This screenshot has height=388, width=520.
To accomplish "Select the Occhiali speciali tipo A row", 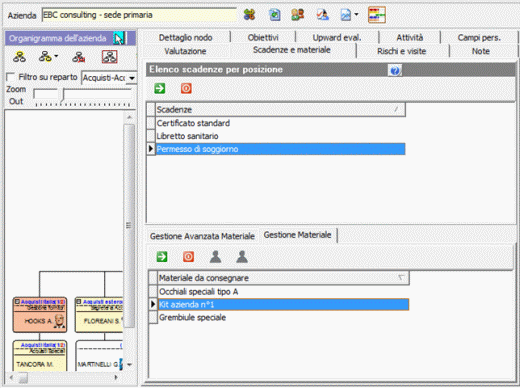I will point(283,292).
